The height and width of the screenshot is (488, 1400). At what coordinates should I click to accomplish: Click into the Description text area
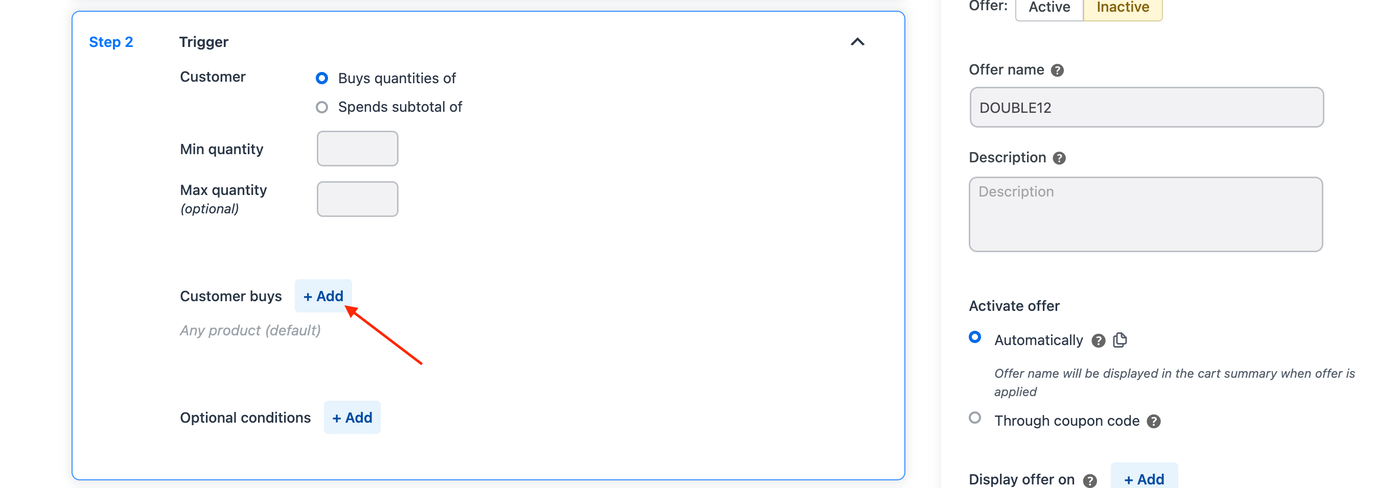pos(1146,215)
